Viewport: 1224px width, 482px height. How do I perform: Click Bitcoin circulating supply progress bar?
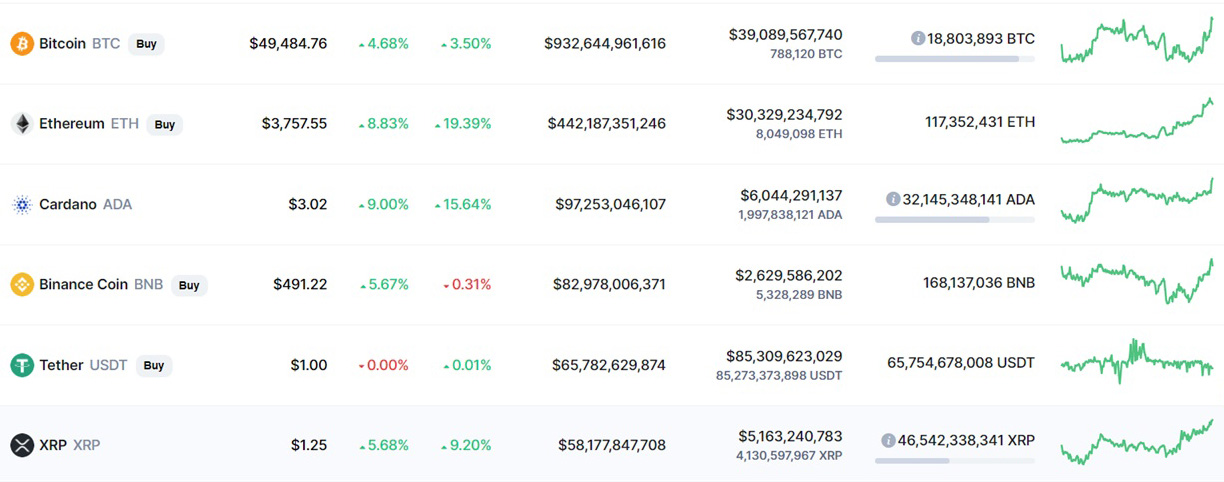[954, 59]
